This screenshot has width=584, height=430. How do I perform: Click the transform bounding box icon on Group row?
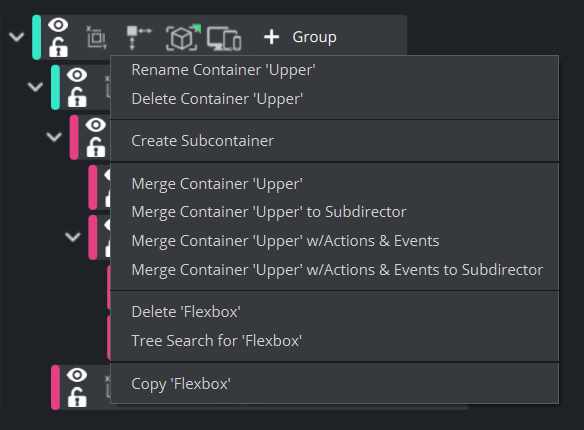[97, 37]
